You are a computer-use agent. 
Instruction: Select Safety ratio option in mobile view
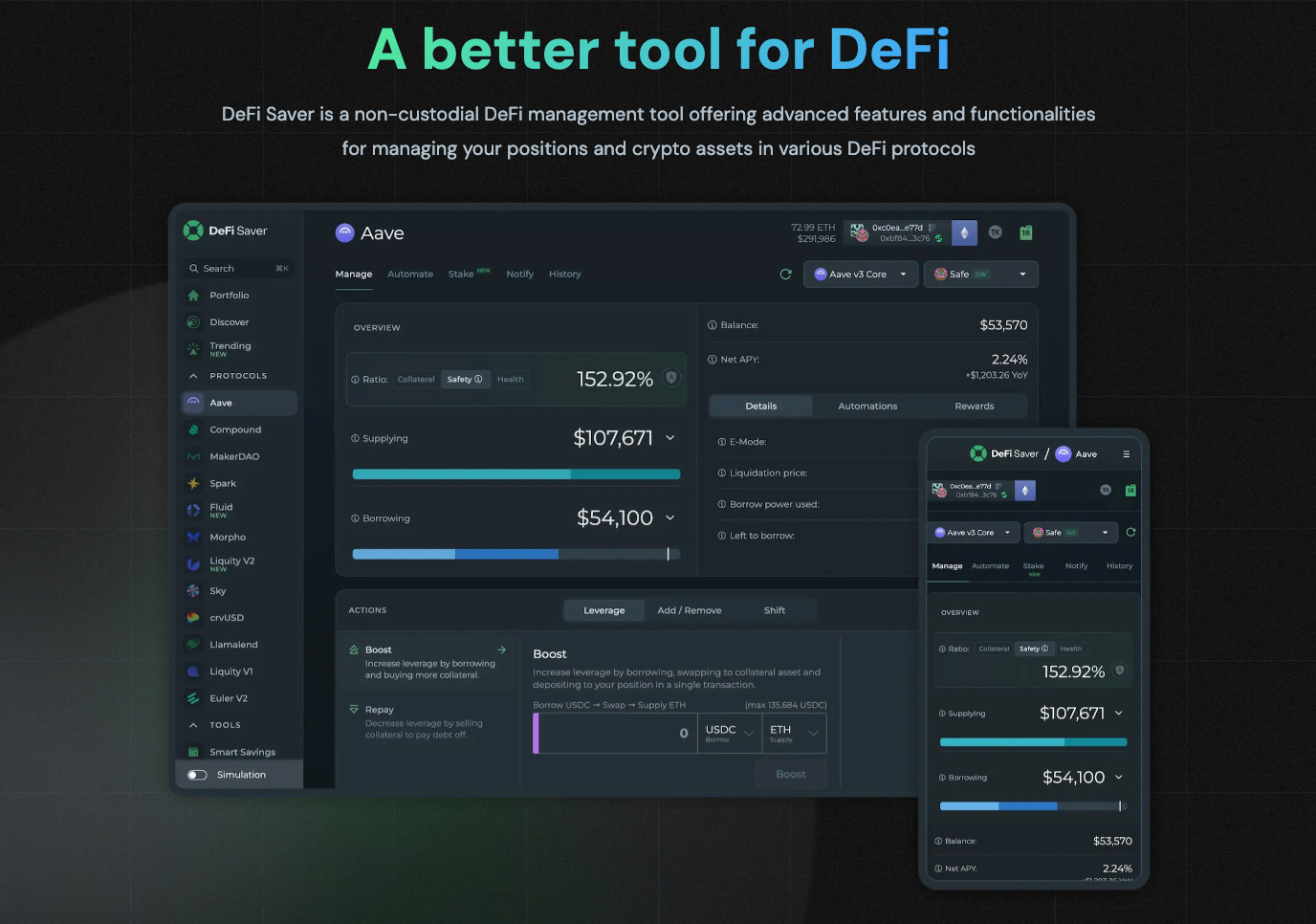tap(1034, 649)
